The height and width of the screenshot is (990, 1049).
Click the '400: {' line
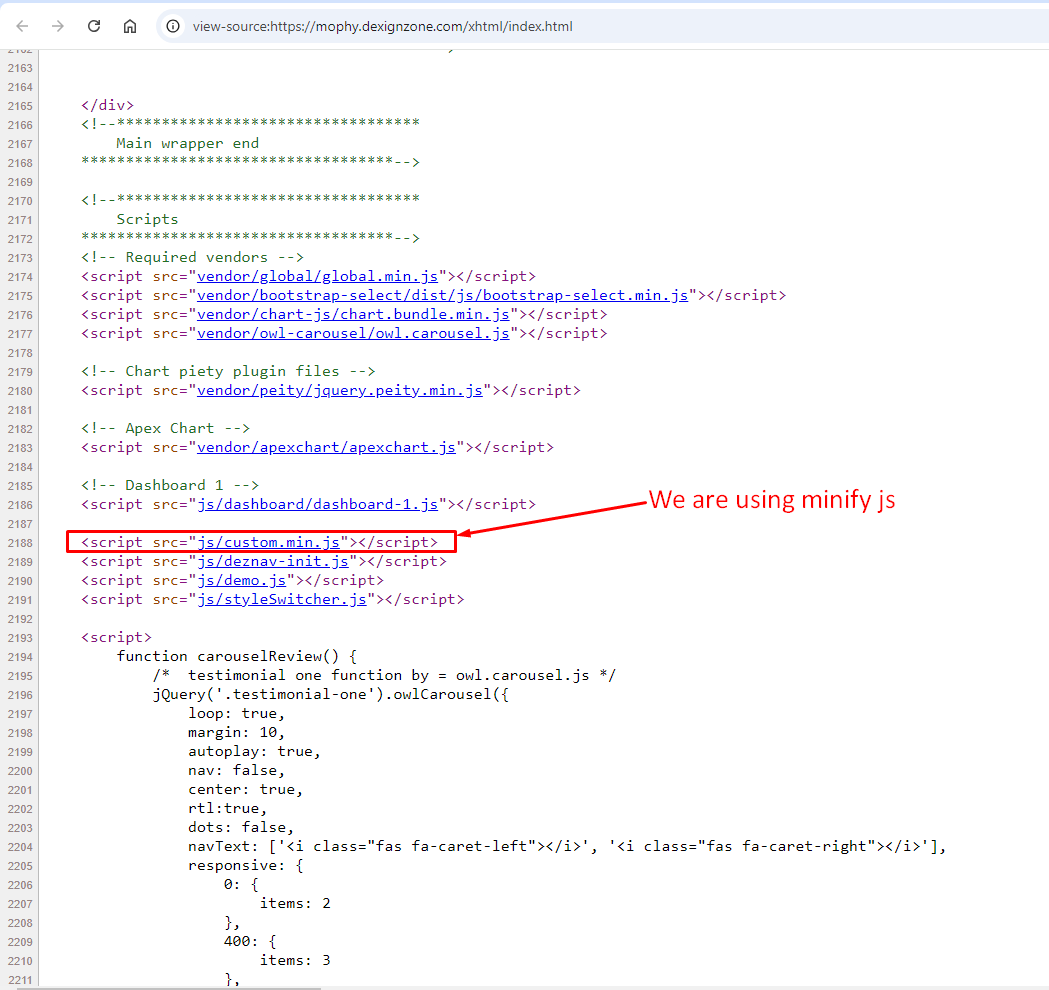tap(250, 942)
